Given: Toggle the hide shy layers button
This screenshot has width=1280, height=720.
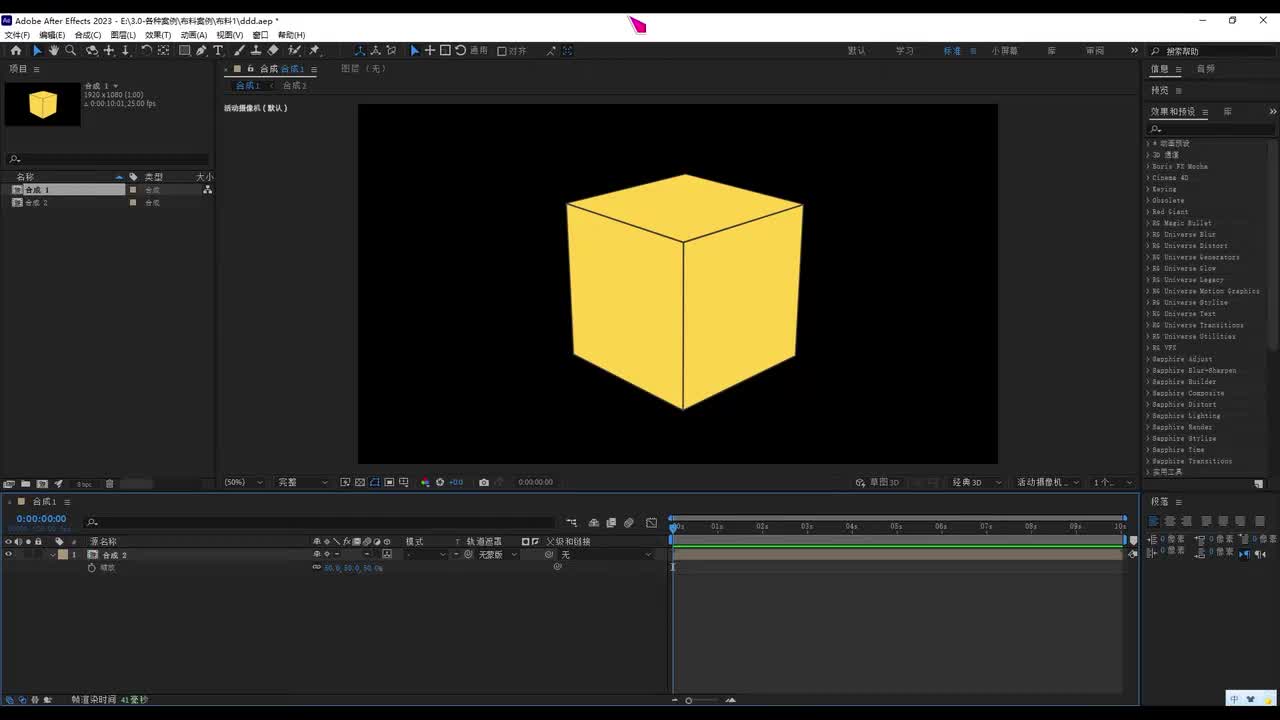Looking at the screenshot, I should point(594,522).
